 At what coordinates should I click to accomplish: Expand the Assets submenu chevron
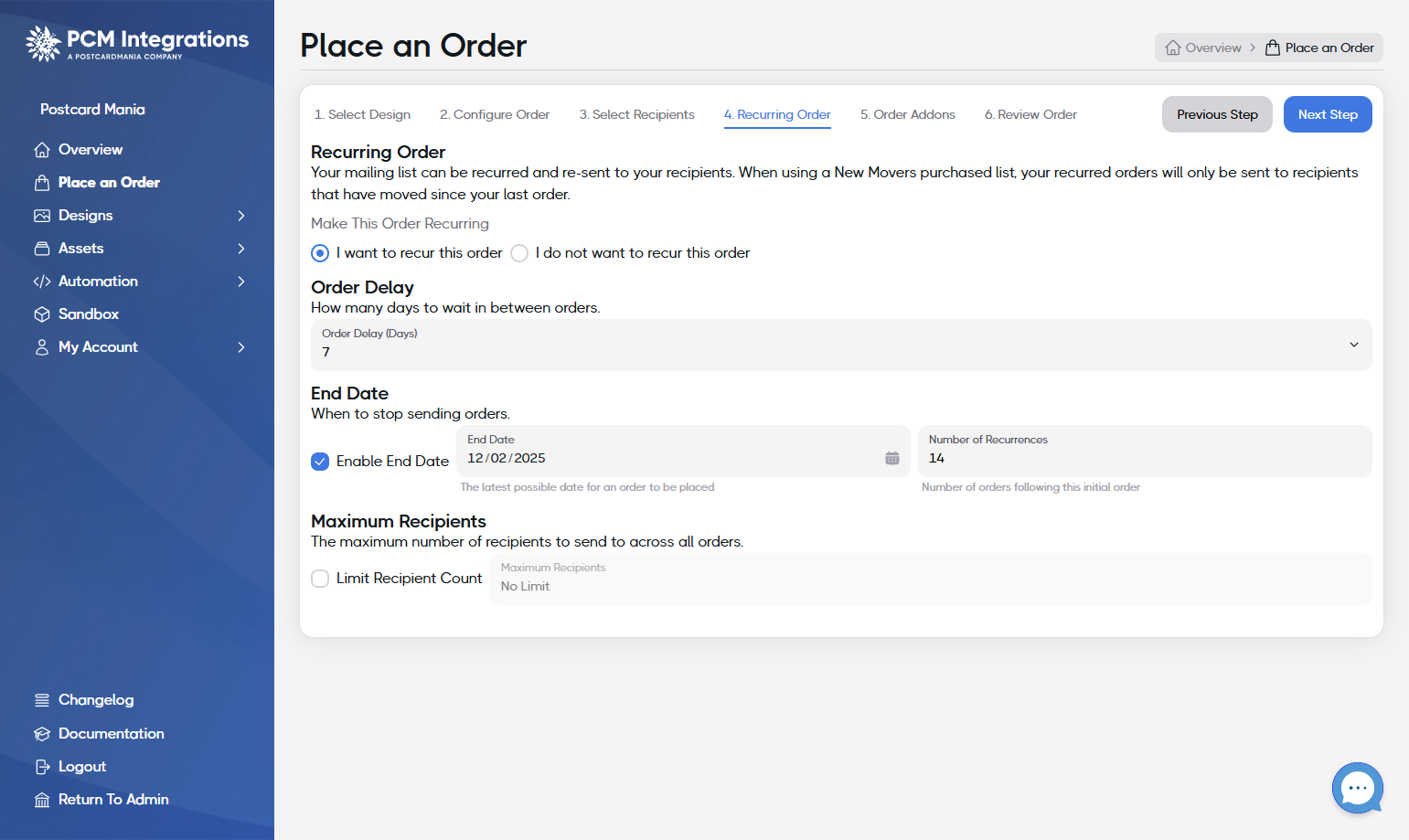(241, 249)
